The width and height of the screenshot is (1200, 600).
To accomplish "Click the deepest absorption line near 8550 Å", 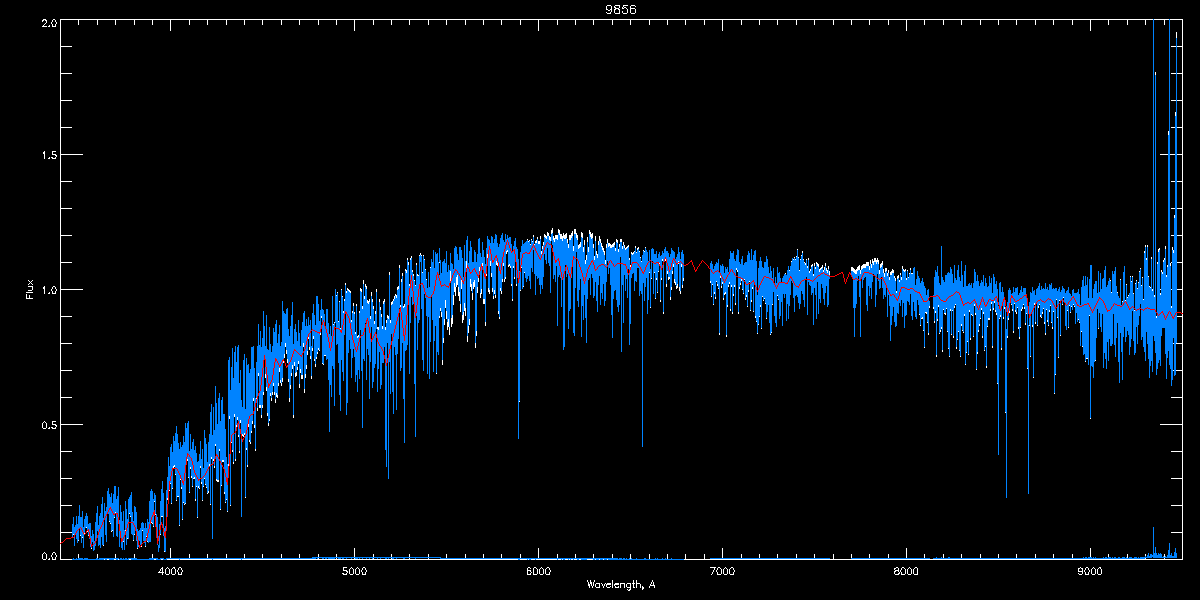I will 1006,495.
